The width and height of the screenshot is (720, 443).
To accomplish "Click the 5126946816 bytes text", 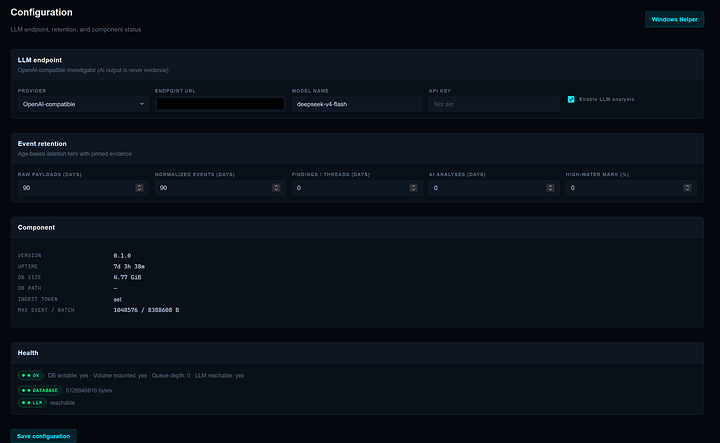I will point(89,391).
